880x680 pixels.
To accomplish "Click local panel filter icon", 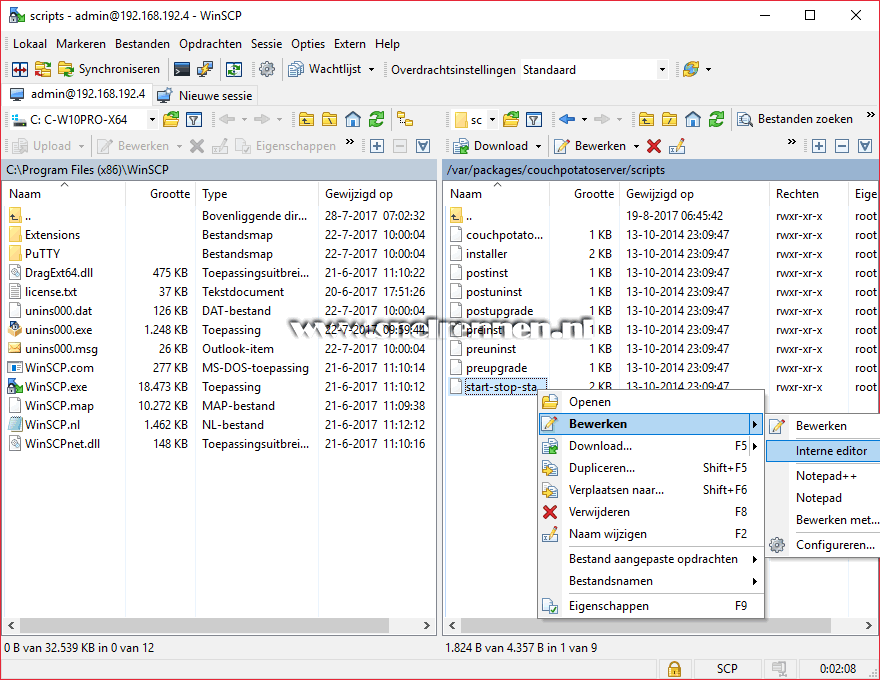I will point(194,119).
